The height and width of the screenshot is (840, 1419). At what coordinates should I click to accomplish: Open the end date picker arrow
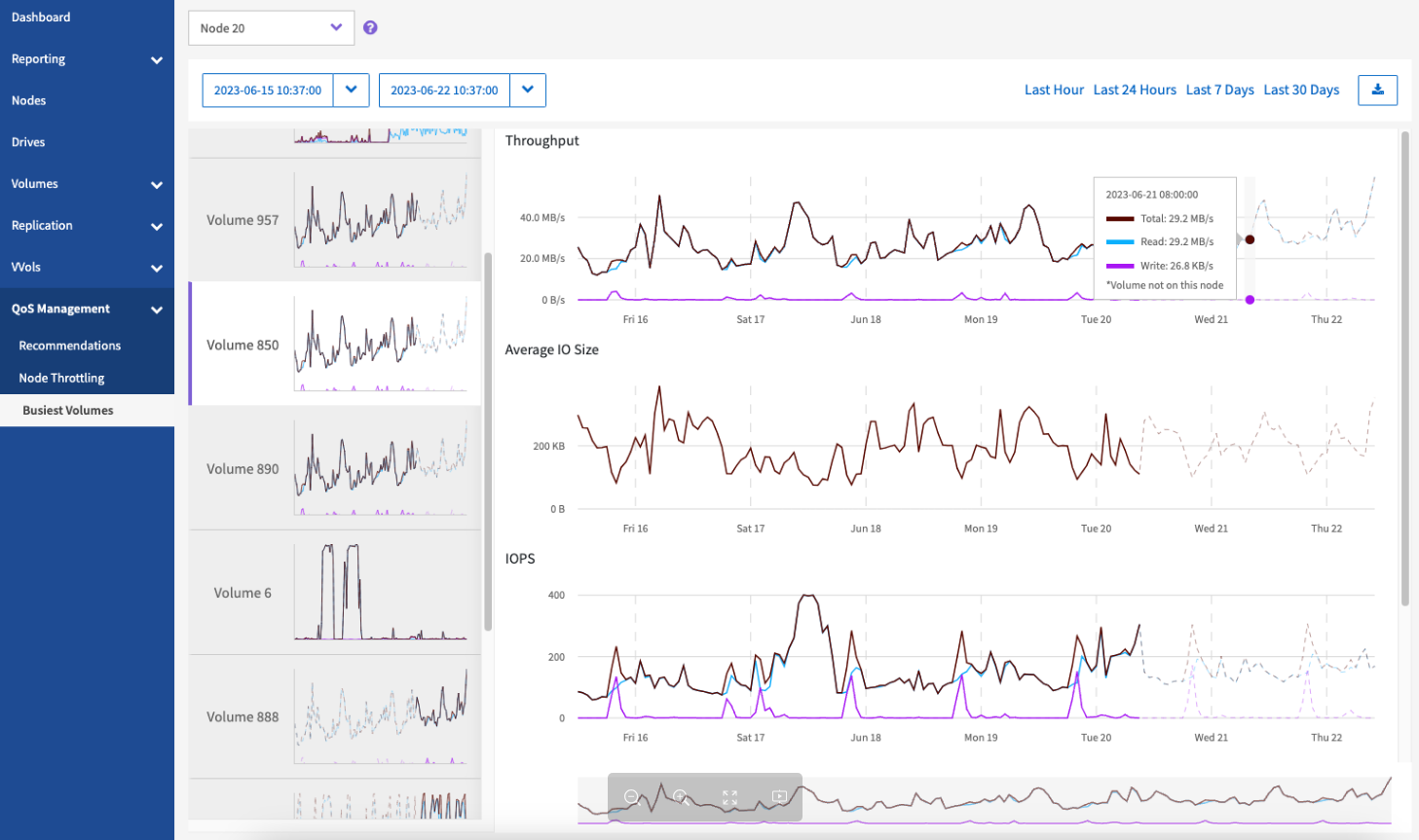527,91
